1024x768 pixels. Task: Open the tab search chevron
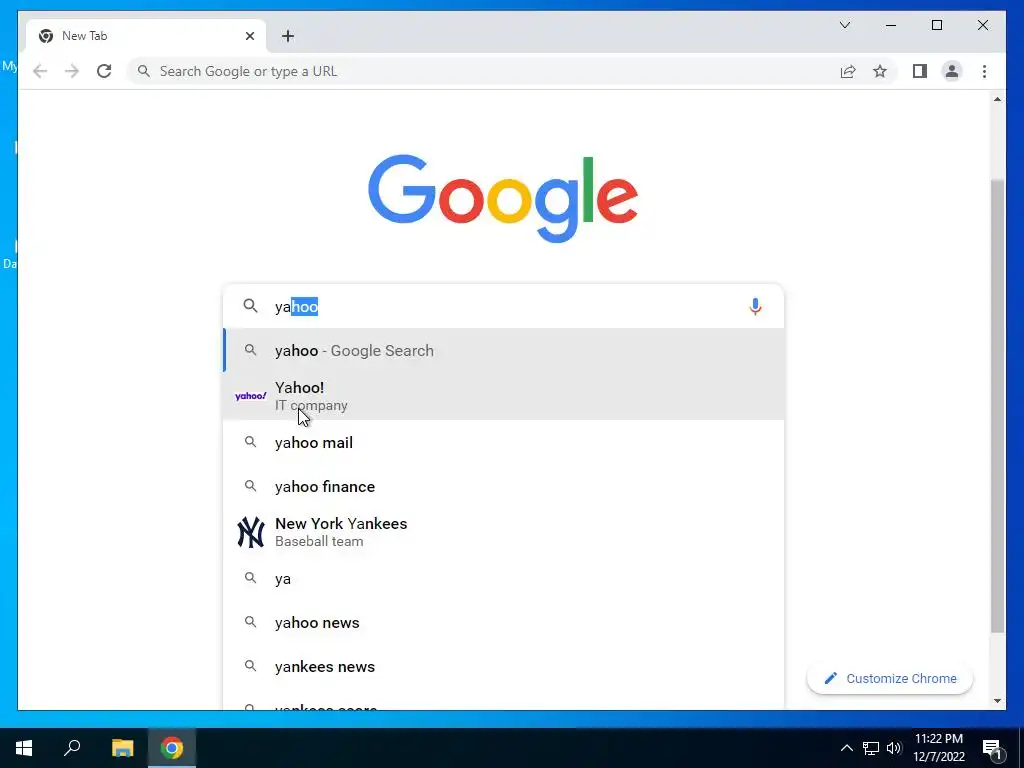844,25
